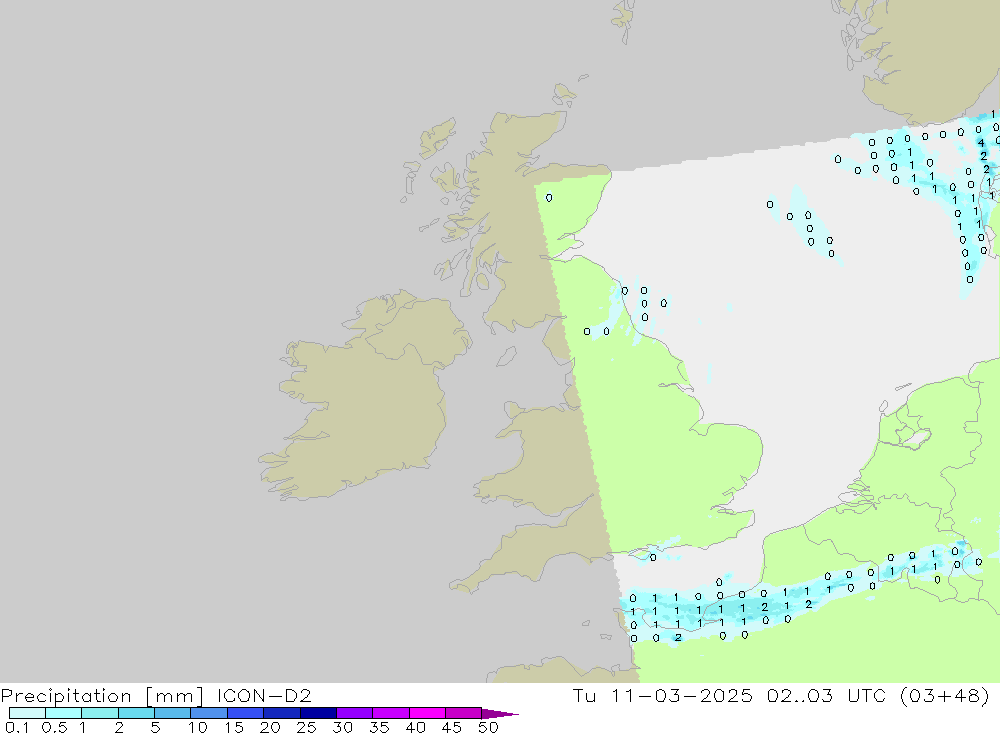This screenshot has width=1000, height=733.
Task: Click the legend value '50'
Action: (x=488, y=727)
